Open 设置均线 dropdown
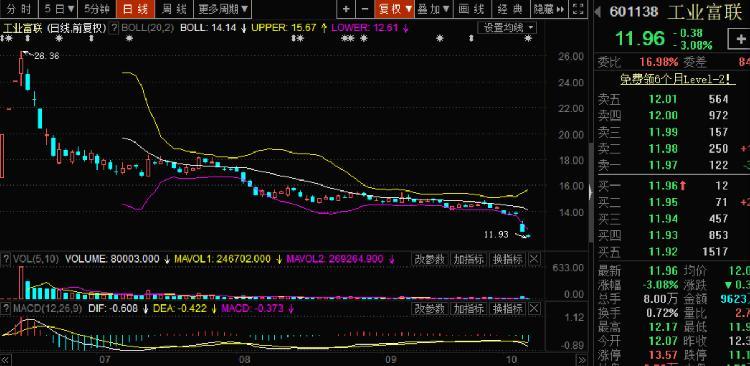The height and width of the screenshot is (366, 750). click(507, 28)
